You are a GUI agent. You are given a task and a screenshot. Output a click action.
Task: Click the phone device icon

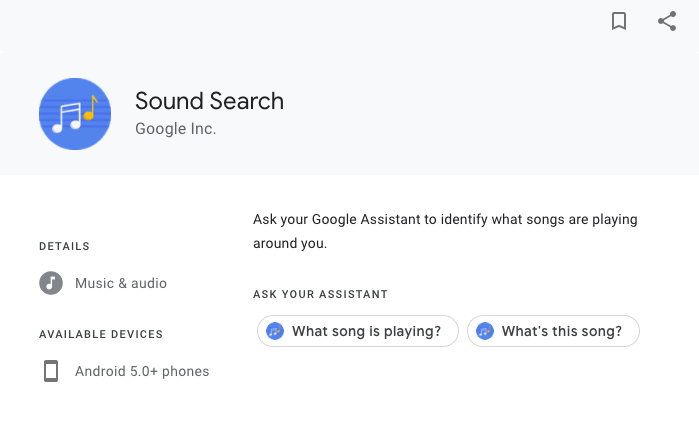[x=51, y=371]
